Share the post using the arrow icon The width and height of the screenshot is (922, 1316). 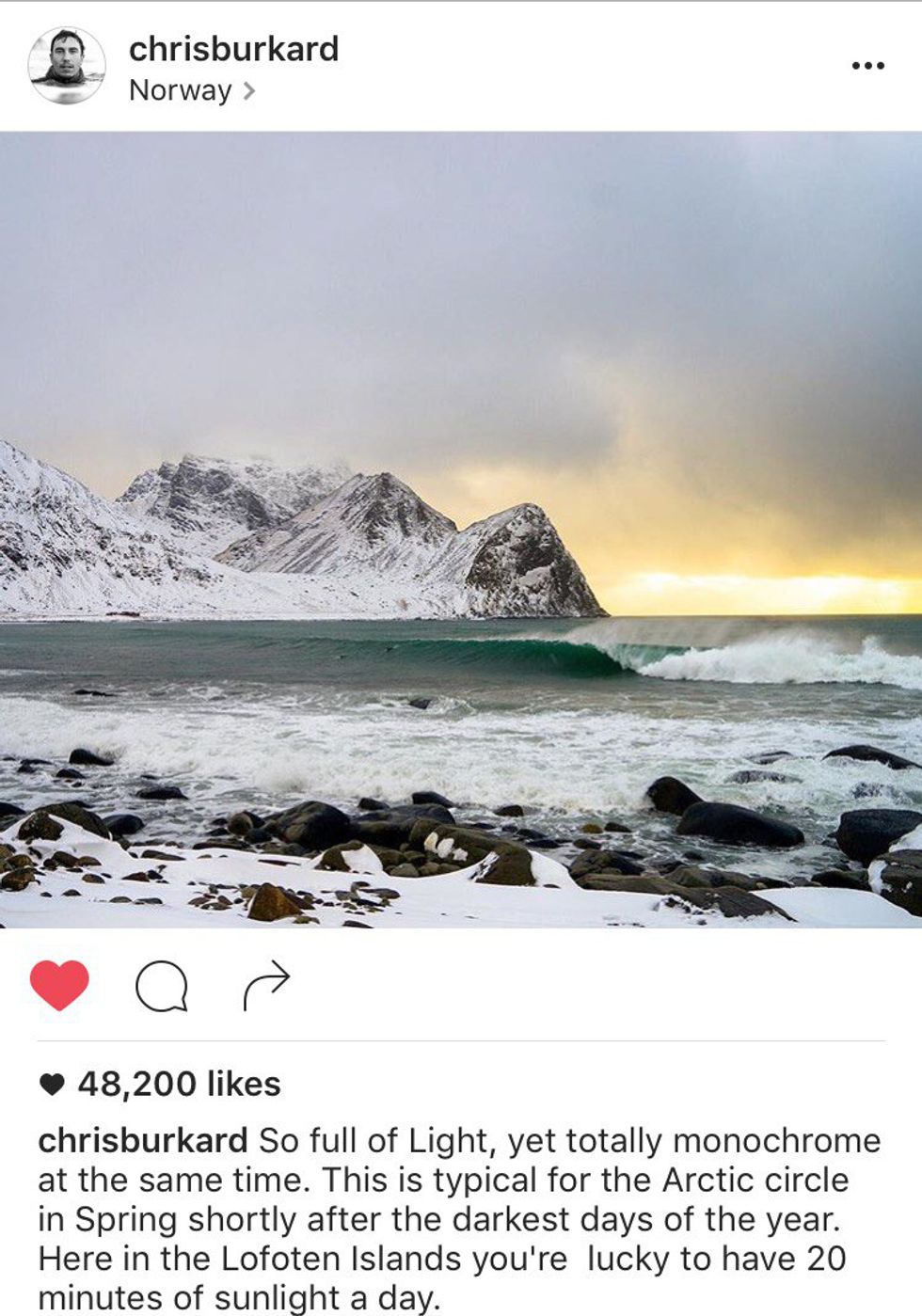(x=266, y=985)
